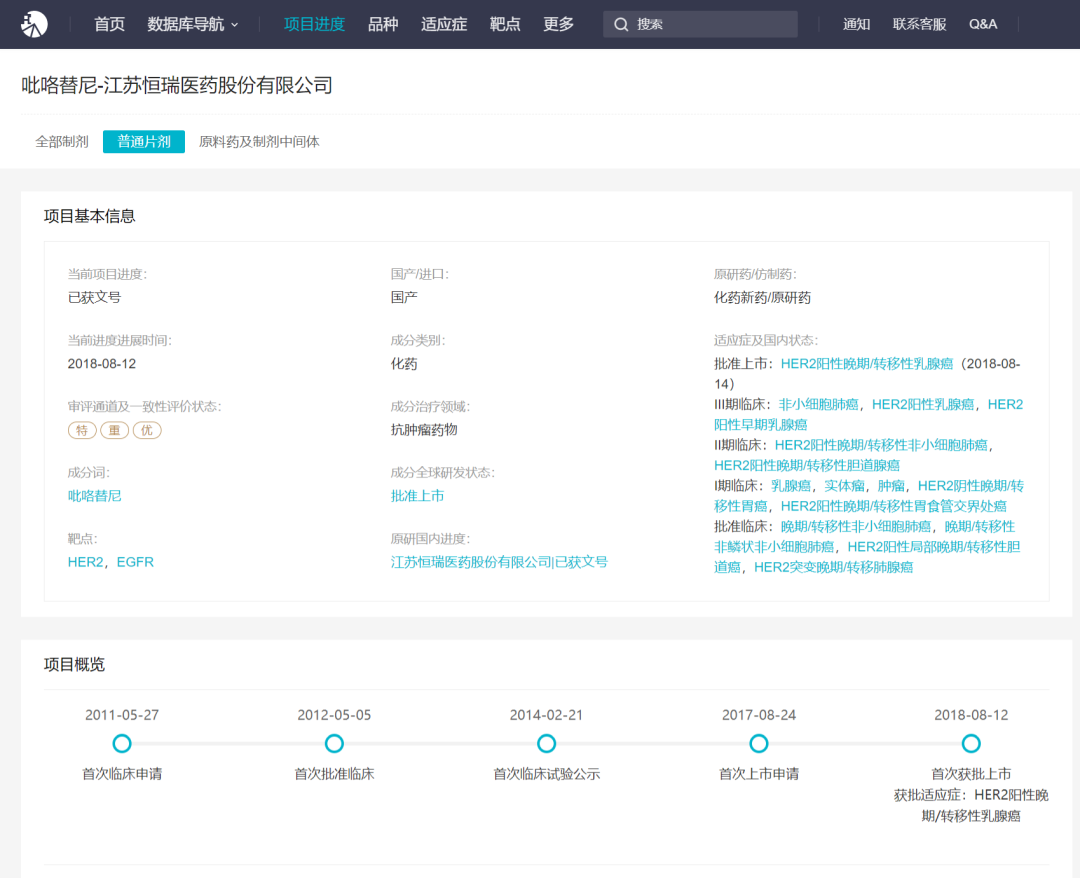Click the 化药新药/原研药 value

(762, 297)
